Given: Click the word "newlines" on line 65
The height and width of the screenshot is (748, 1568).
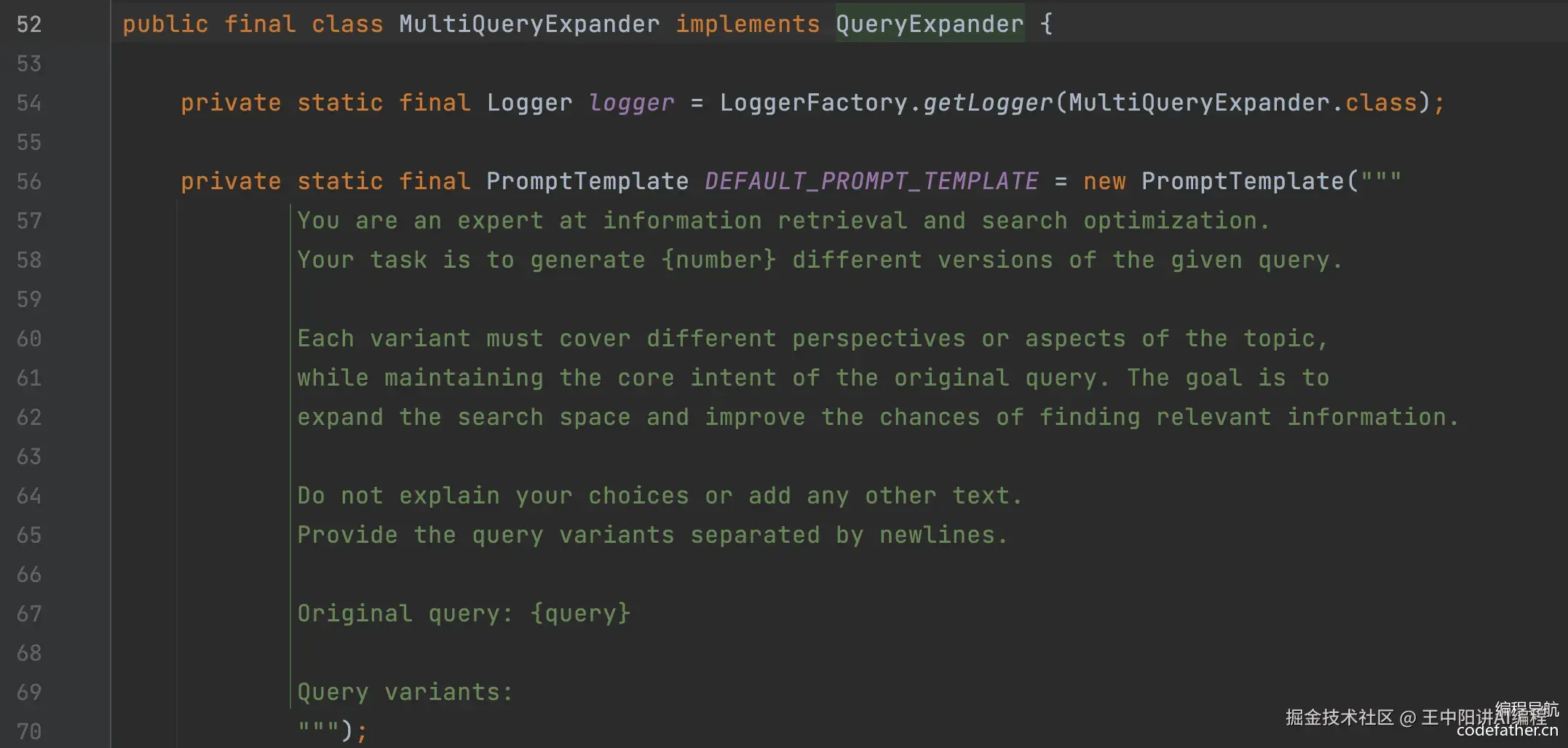Looking at the screenshot, I should (x=937, y=535).
